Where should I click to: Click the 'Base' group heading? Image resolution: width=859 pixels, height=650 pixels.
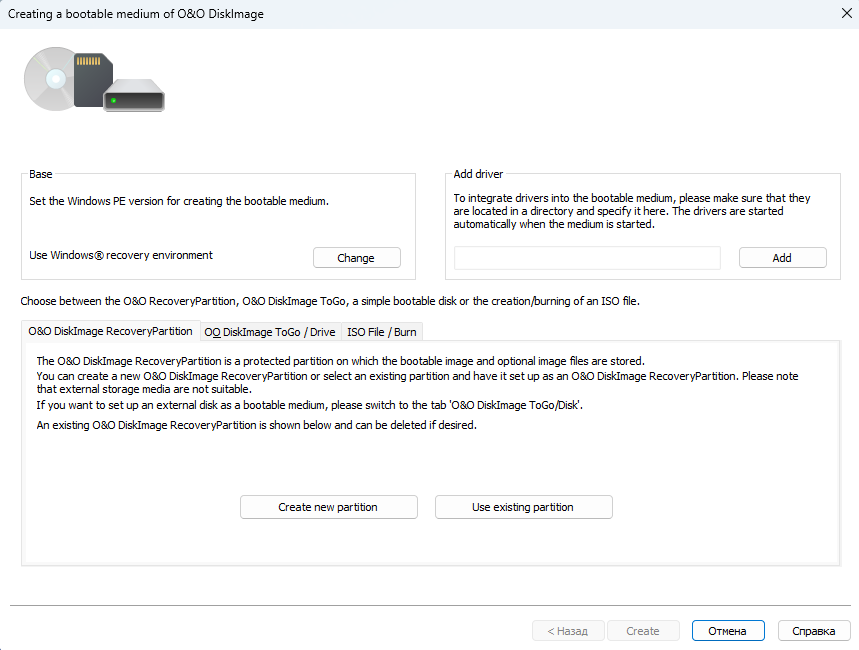41,174
